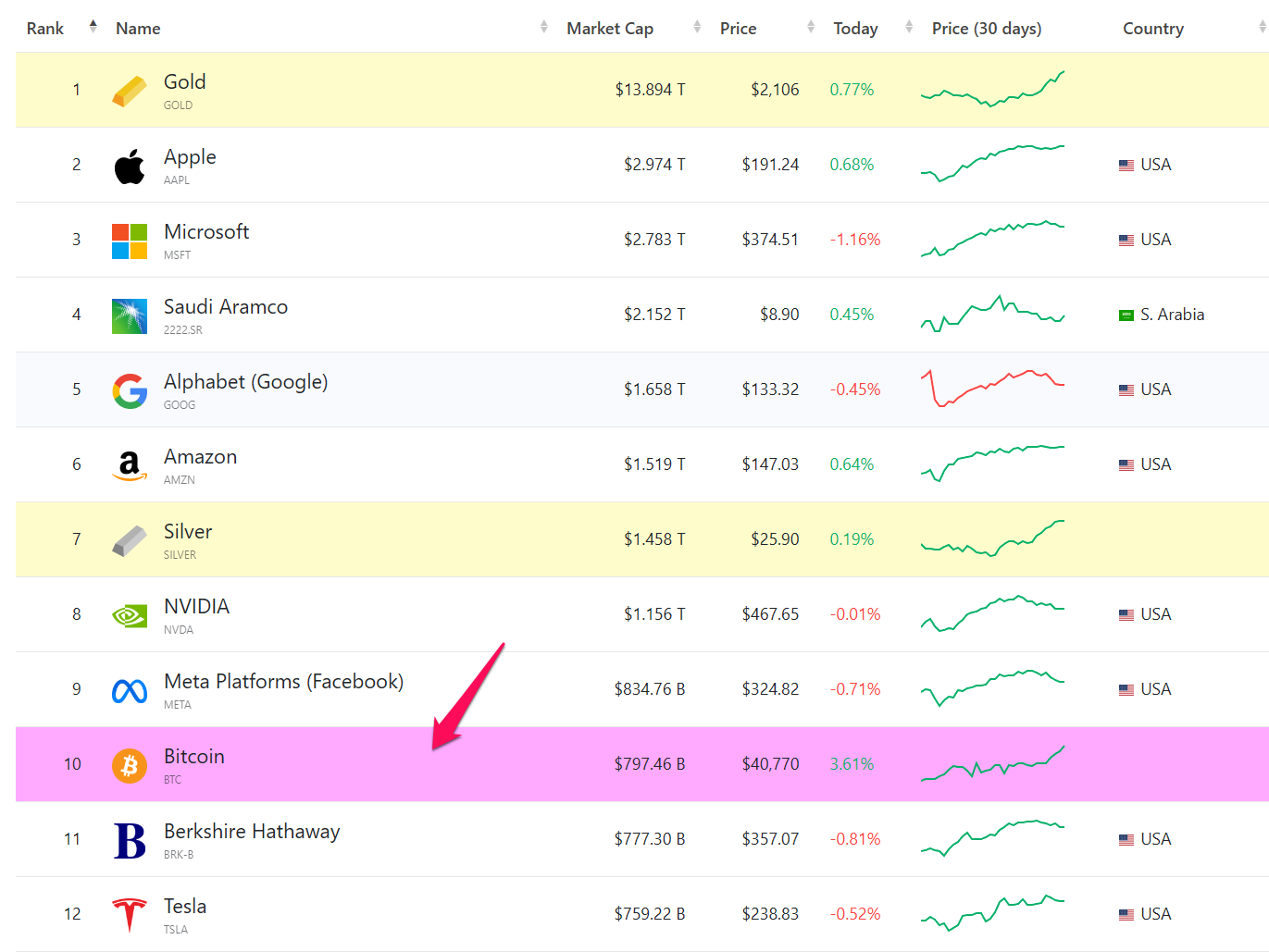Viewport: 1269px width, 952px height.
Task: Click Alphabet's red 30-day price chart
Action: (x=992, y=389)
